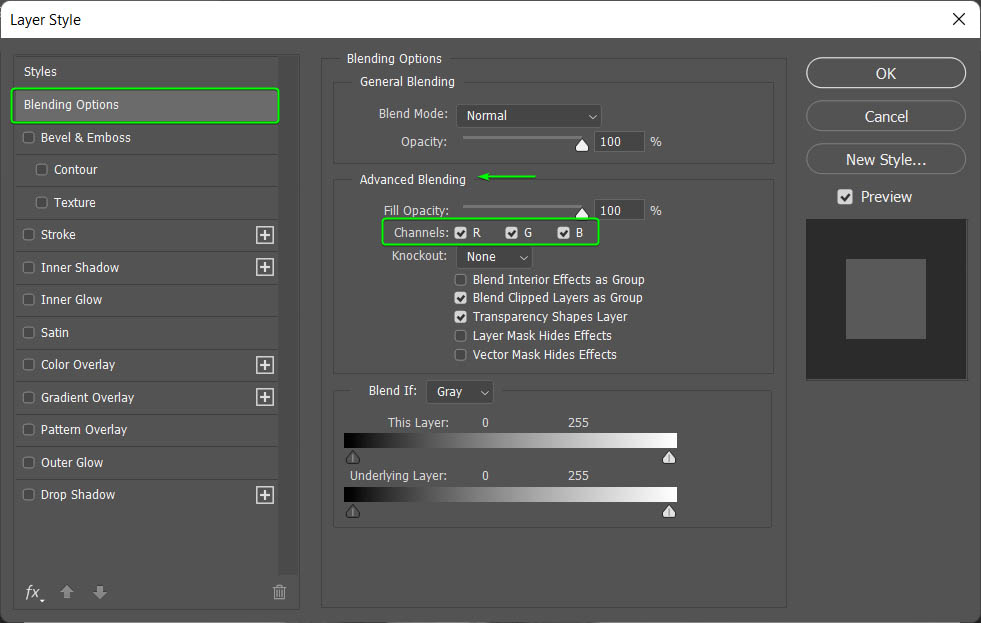
Task: Click the Fill Opacity slider handle
Action: click(x=581, y=212)
